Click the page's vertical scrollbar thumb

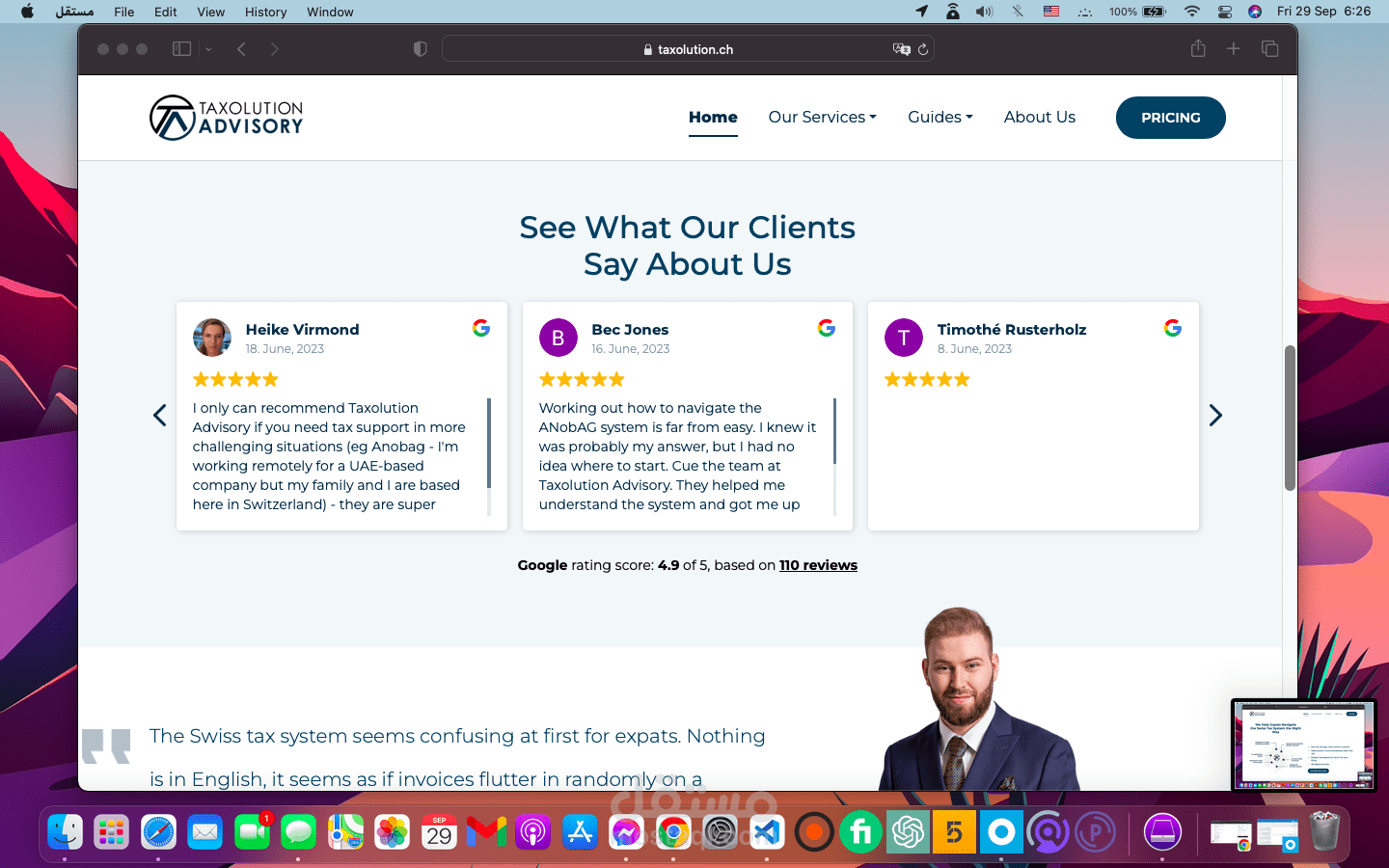click(1290, 418)
